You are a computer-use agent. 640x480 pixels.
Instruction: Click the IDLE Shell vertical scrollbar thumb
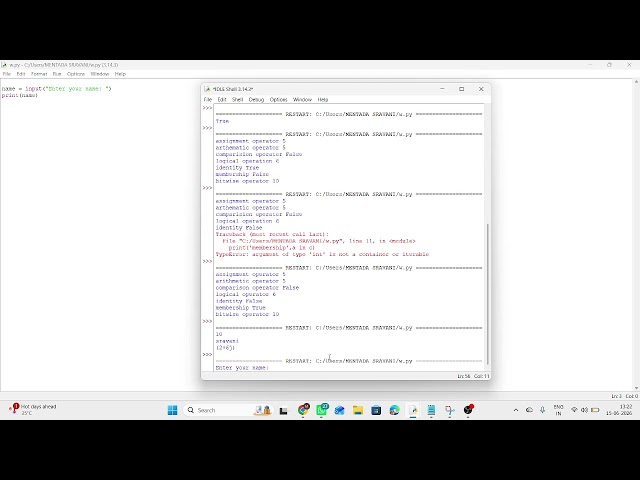pyautogui.click(x=487, y=293)
